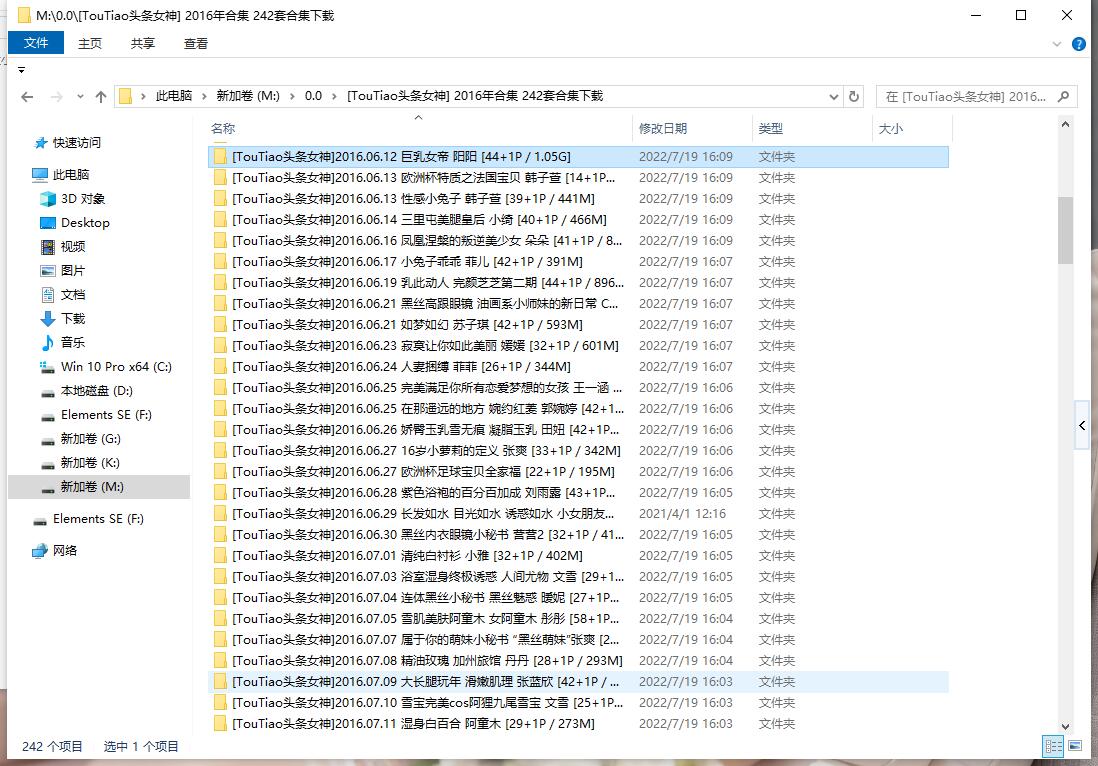Switch to the 共享 ribbon tab
The height and width of the screenshot is (766, 1098).
[x=142, y=43]
